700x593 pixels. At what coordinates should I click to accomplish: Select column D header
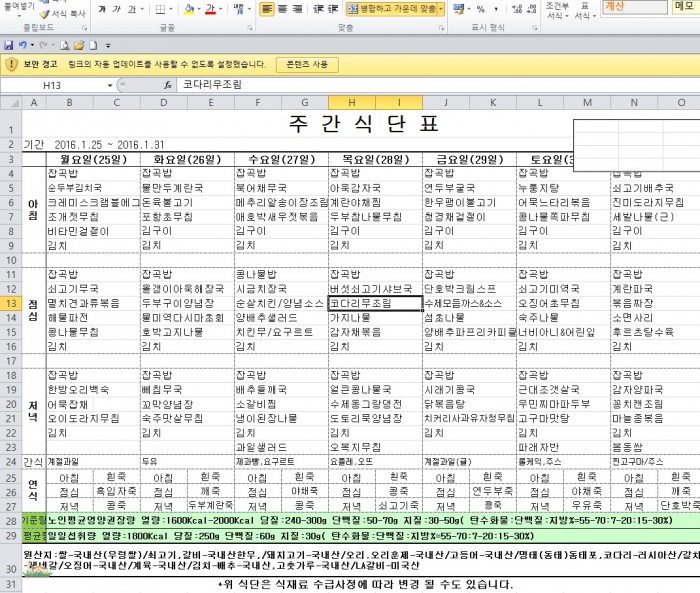pyautogui.click(x=164, y=103)
